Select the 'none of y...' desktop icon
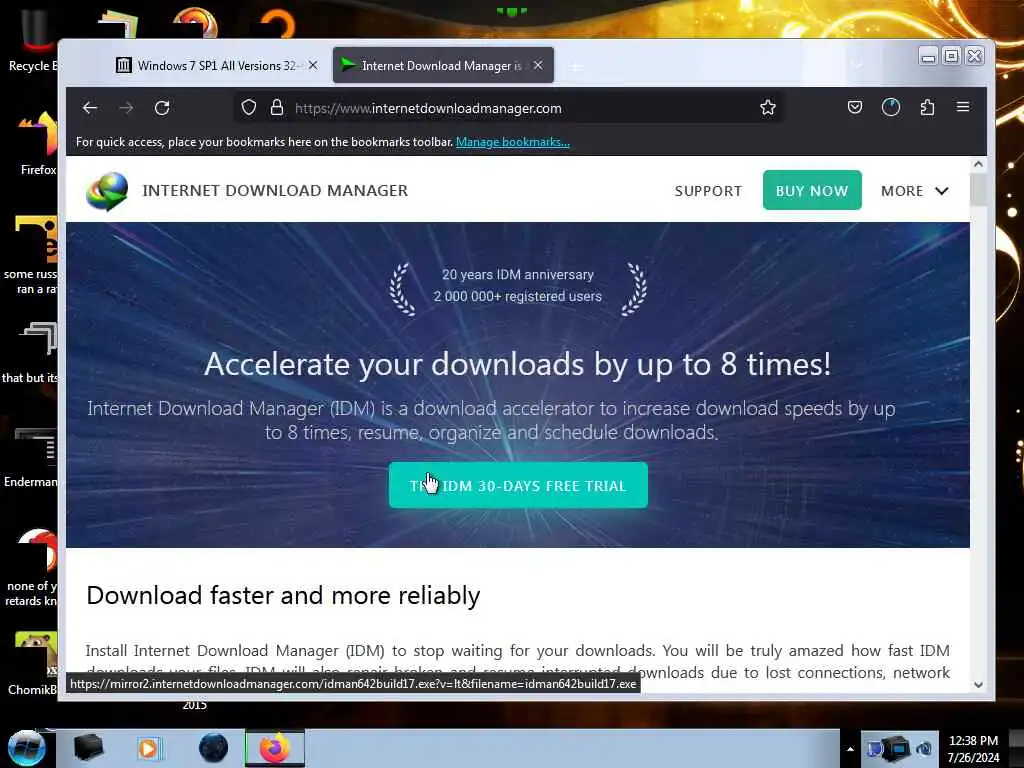This screenshot has width=1024, height=768. 30,568
